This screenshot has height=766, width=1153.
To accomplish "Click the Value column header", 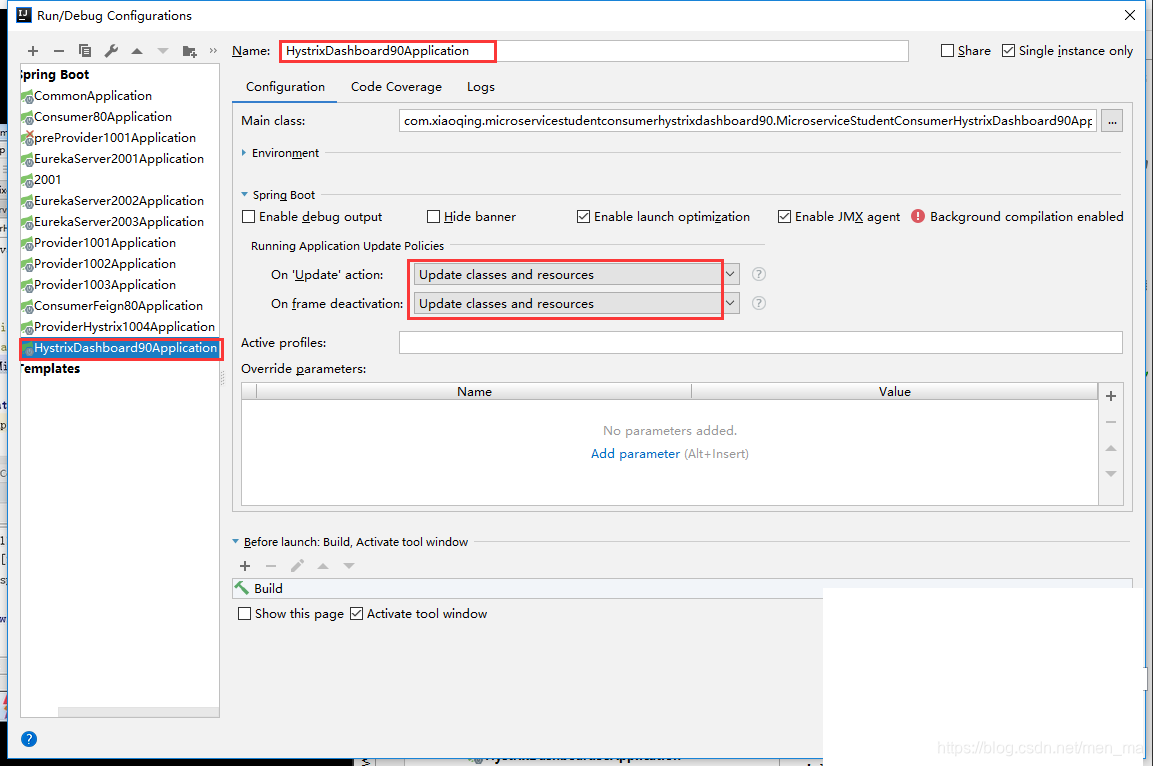I will (894, 392).
